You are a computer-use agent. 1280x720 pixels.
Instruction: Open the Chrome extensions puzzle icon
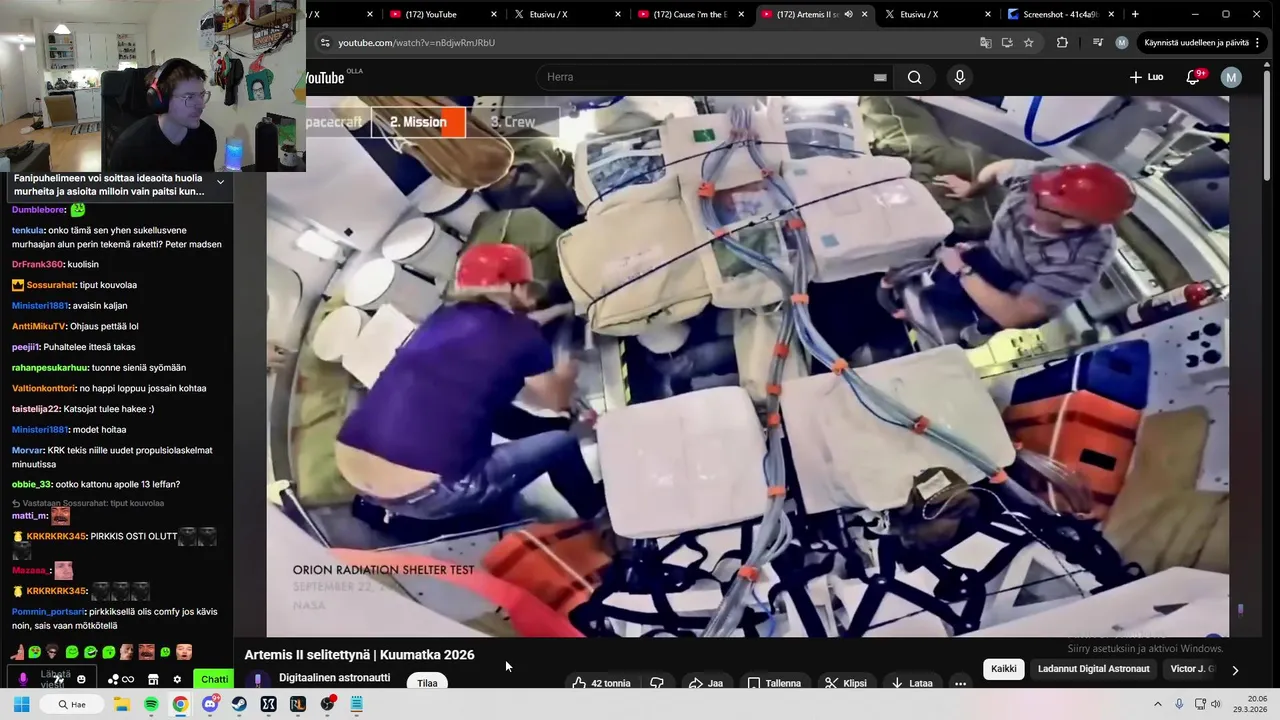(1062, 43)
